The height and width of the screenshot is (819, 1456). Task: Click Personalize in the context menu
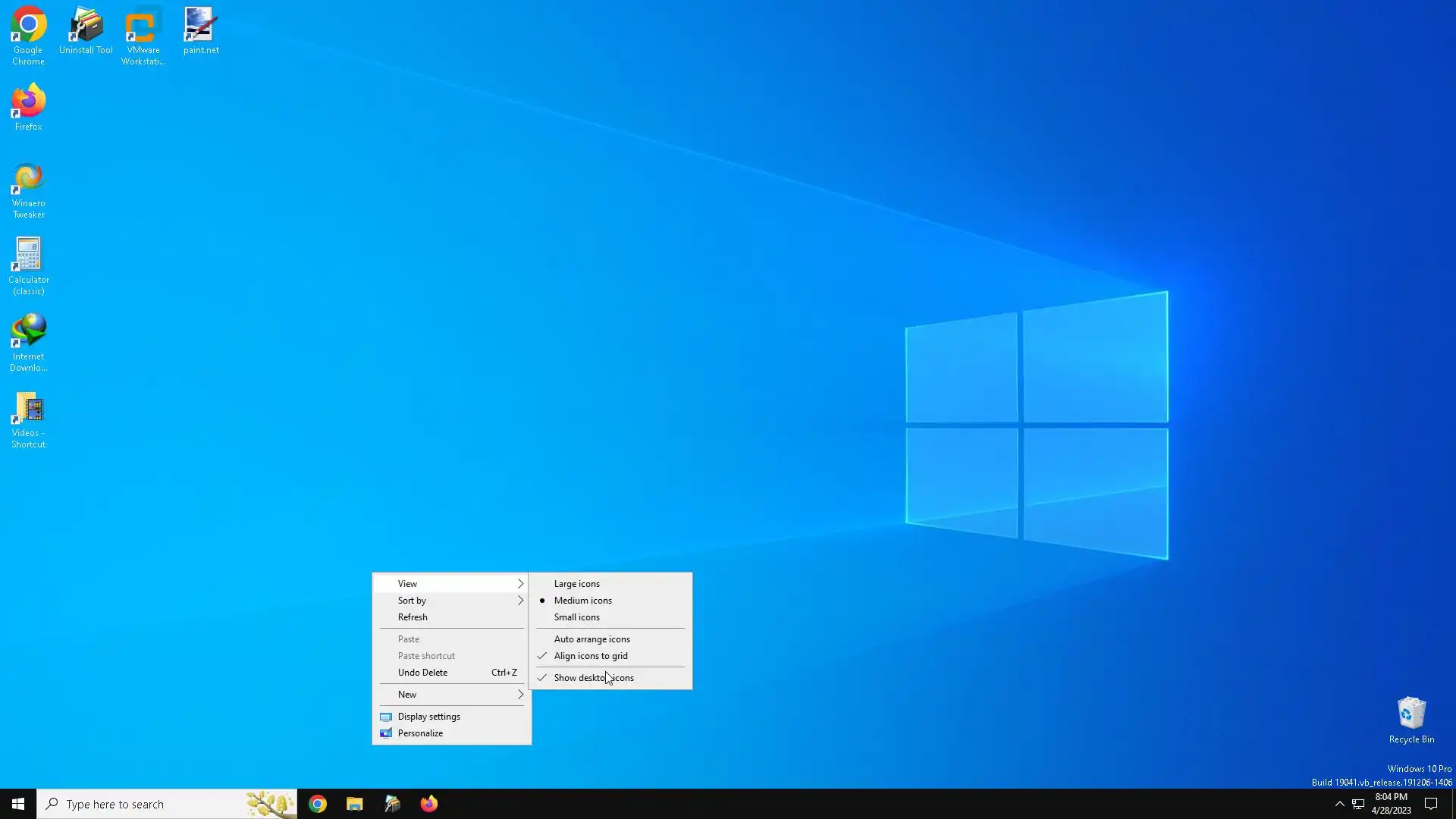click(420, 733)
